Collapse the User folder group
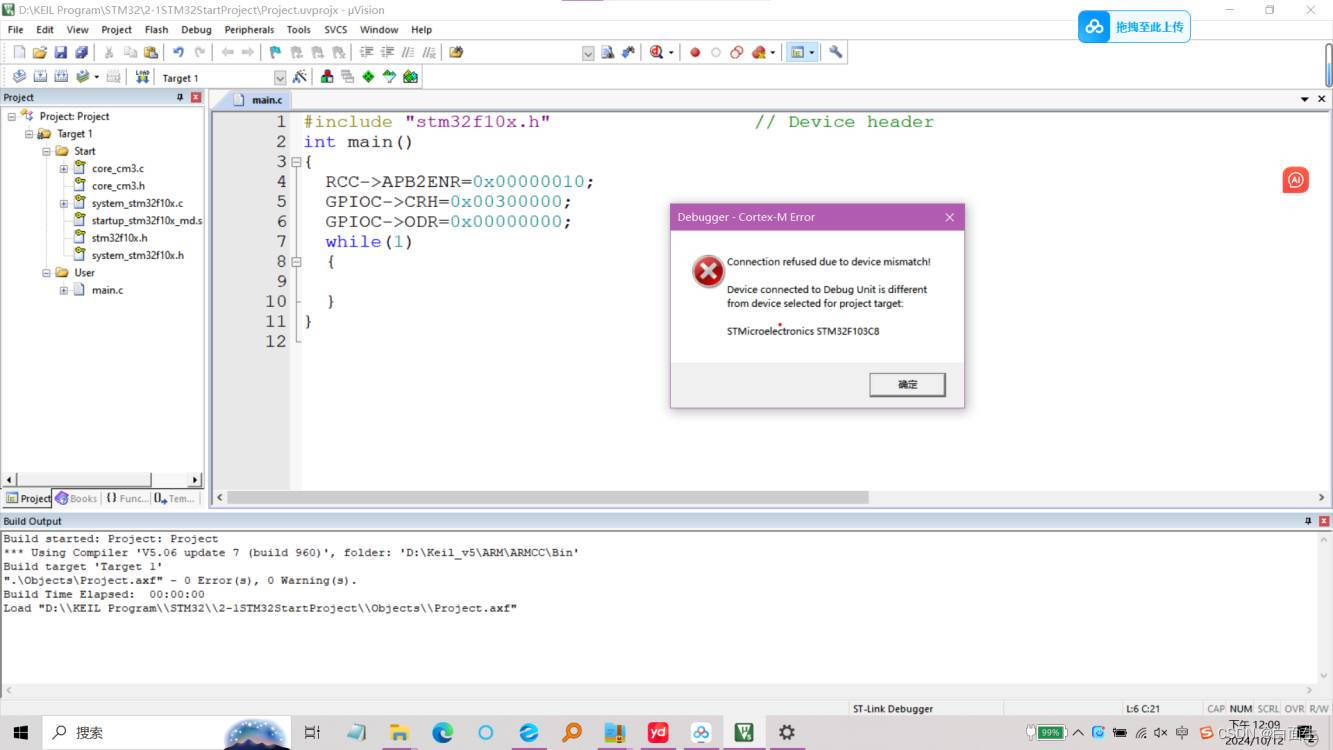1333x750 pixels. coord(46,272)
